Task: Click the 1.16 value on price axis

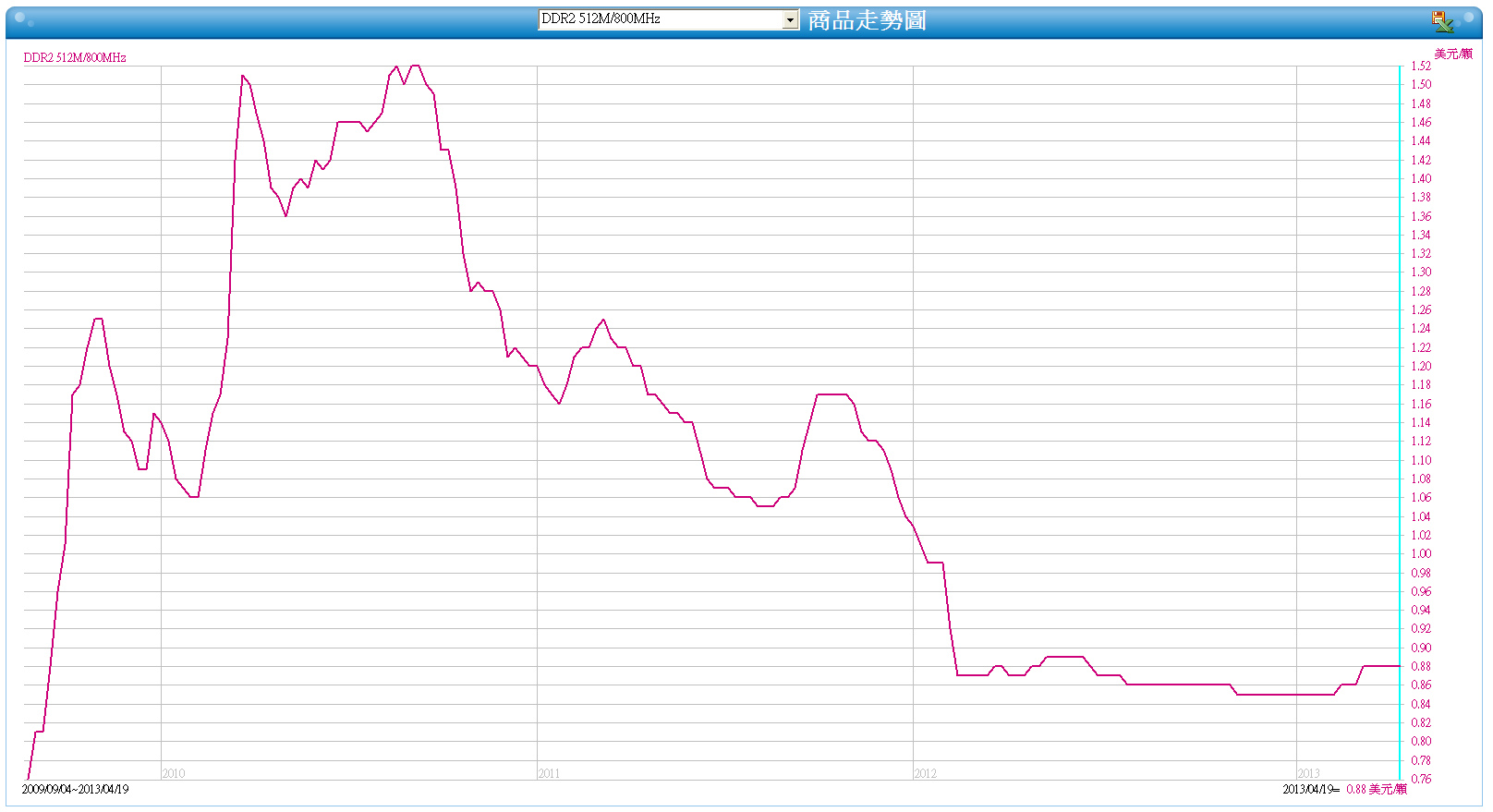Action: click(x=1421, y=404)
